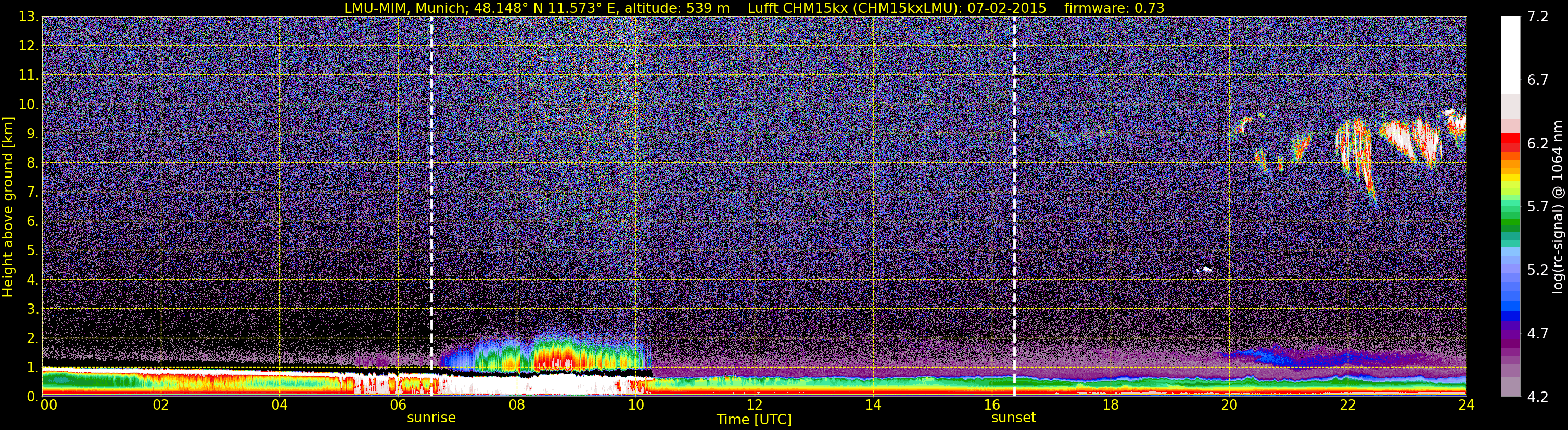This screenshot has width=1568, height=430.
Task: Click the height axis tick label '11.'
Action: click(28, 75)
